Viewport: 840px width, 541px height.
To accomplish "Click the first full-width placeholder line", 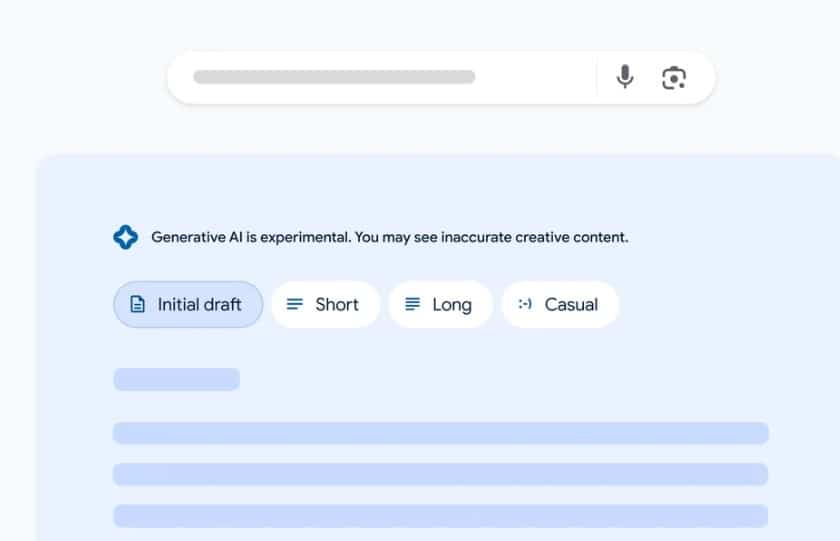I will (x=440, y=433).
